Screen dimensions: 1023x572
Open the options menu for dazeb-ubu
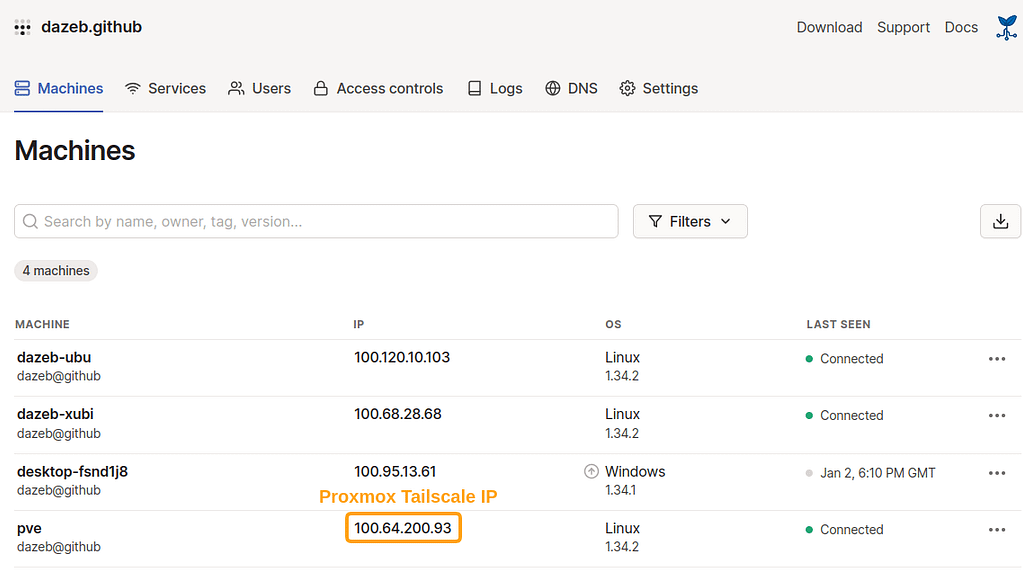click(997, 359)
